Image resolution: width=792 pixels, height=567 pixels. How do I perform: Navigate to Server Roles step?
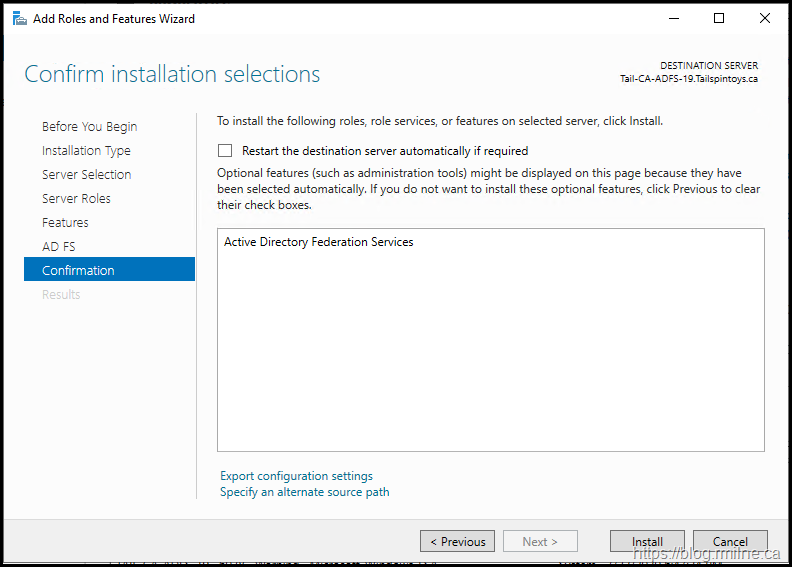tap(76, 199)
